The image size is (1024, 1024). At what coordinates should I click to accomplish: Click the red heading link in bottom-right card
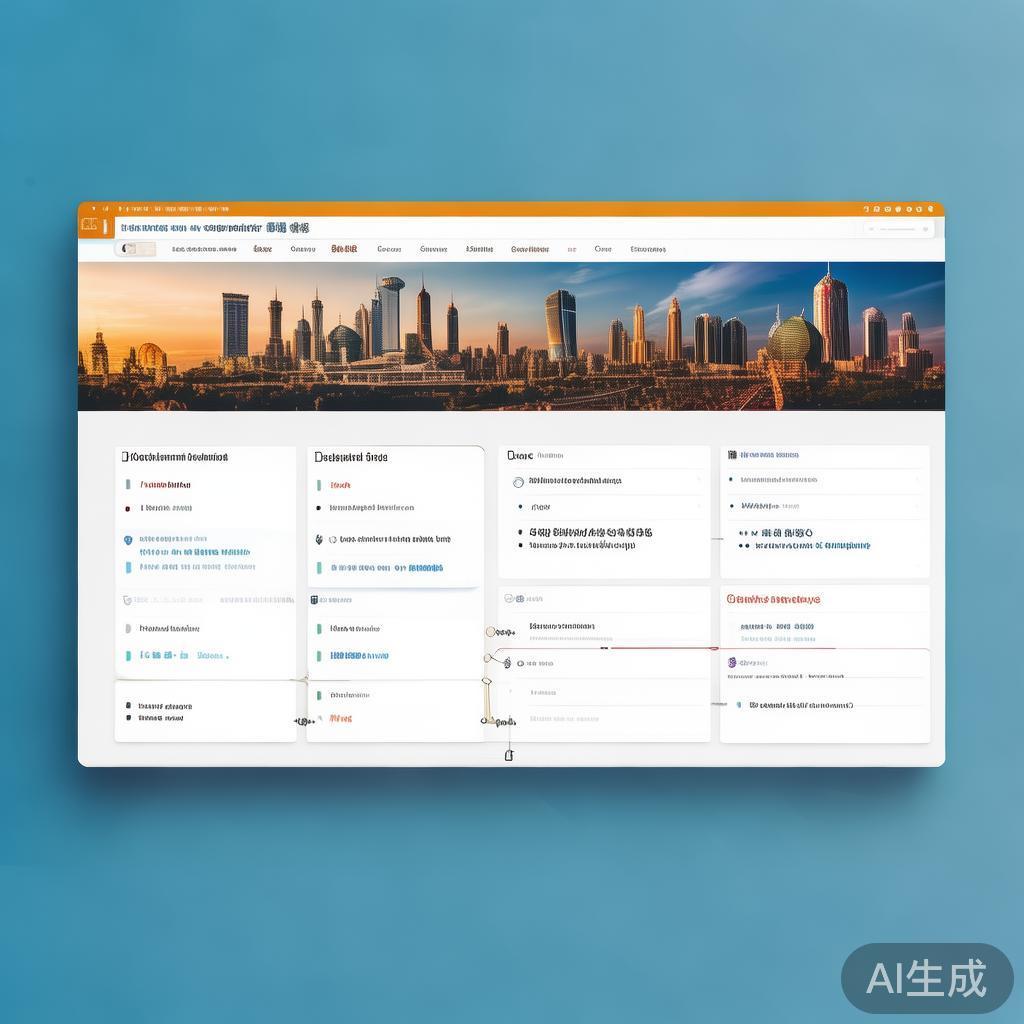[773, 599]
